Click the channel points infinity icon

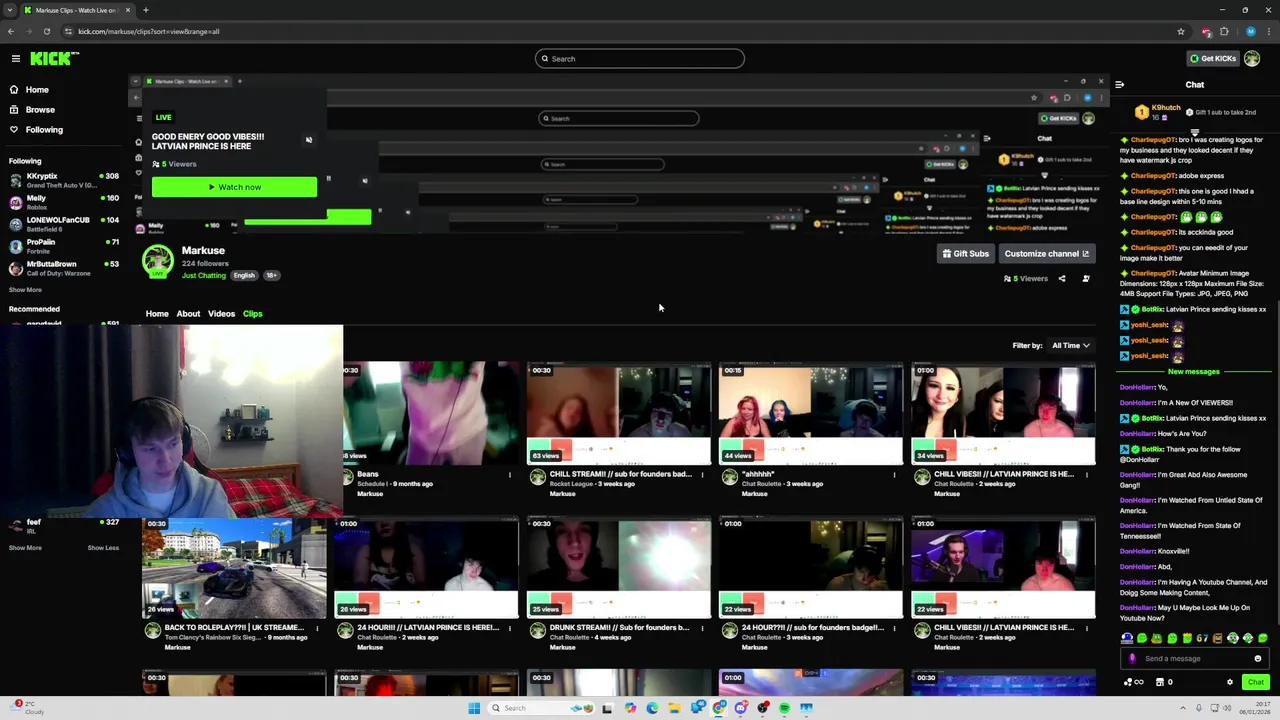tap(1134, 682)
